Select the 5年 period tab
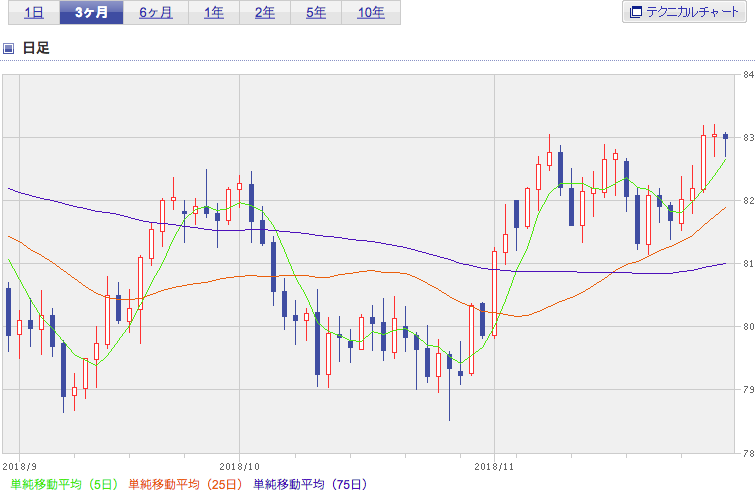755x493 pixels. (316, 13)
